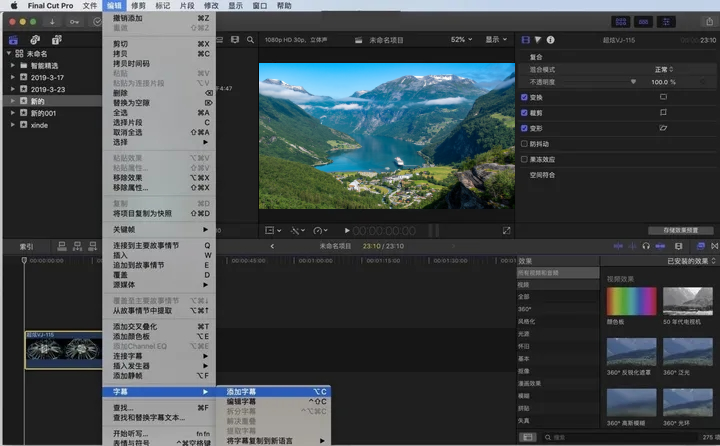
Task: Open the 修剪 menu
Action: click(x=138, y=6)
